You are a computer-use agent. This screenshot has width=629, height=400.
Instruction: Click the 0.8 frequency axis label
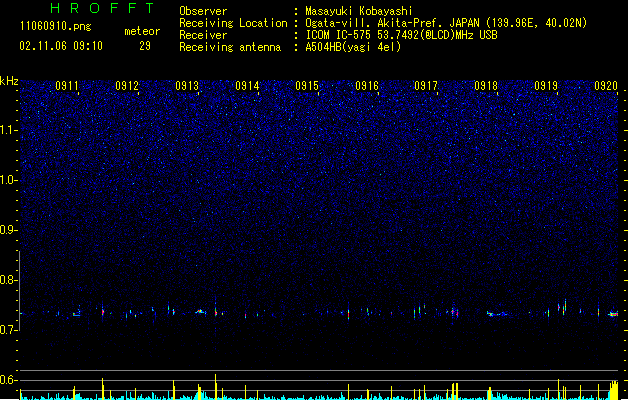(x=9, y=280)
